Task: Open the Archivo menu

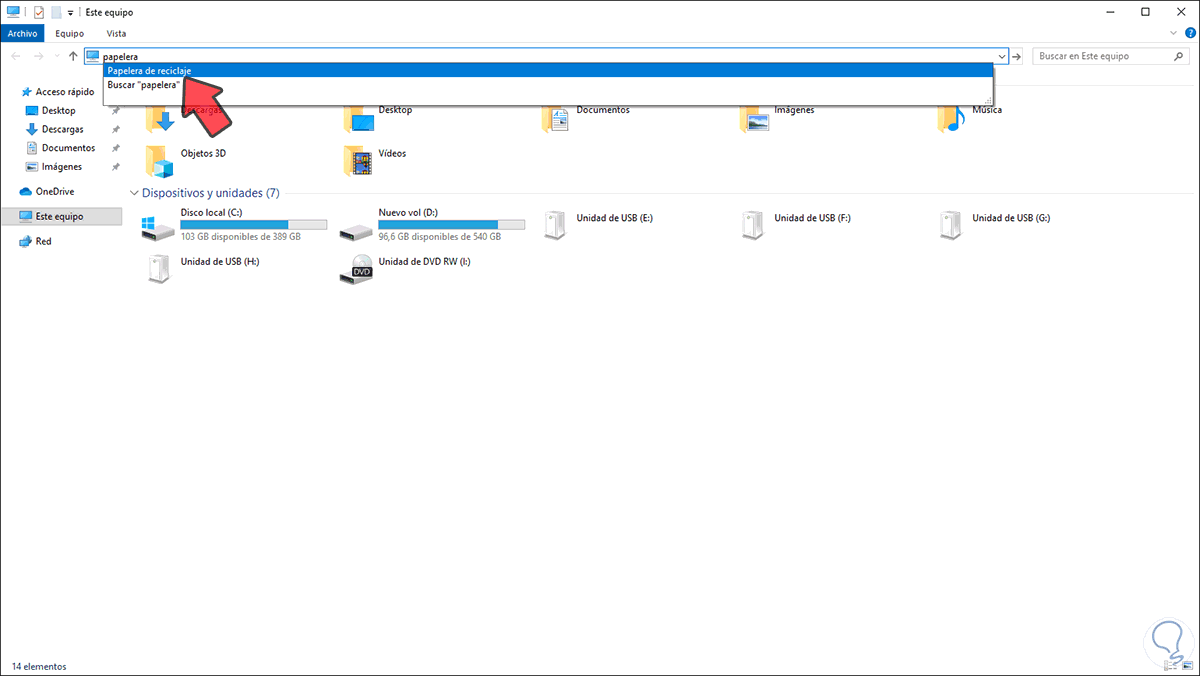Action: (x=22, y=33)
